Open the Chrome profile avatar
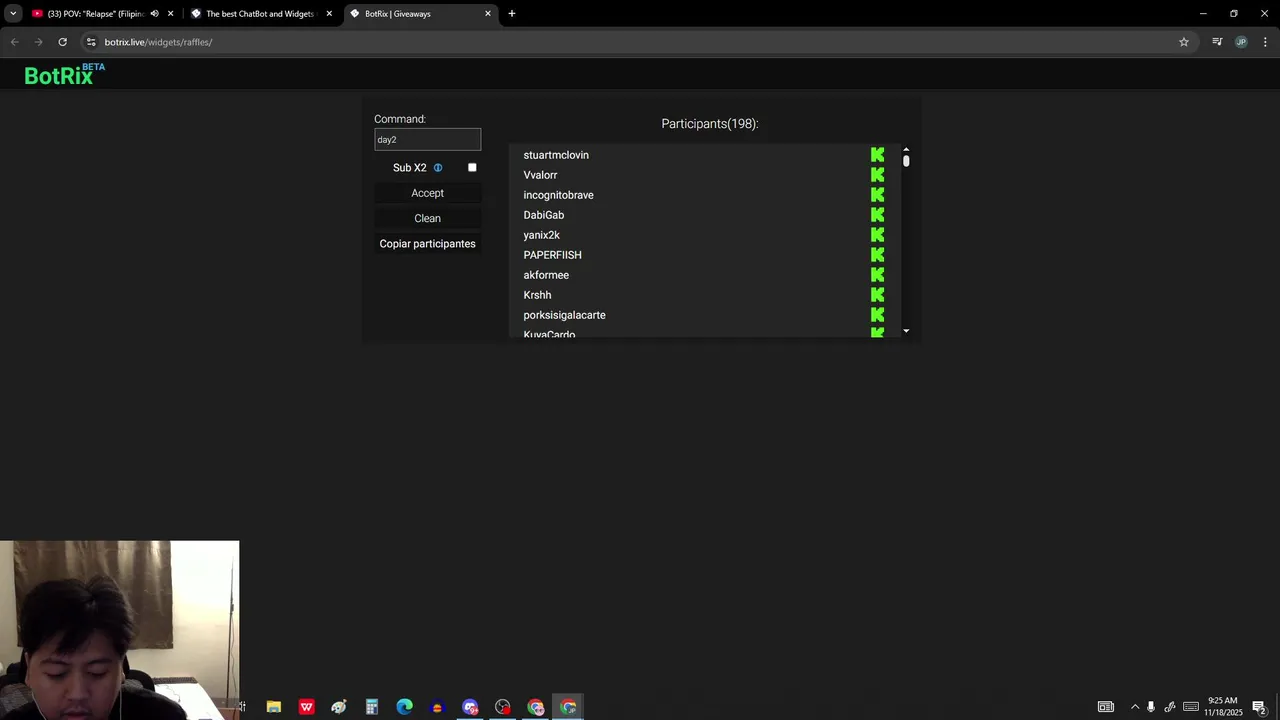1280x720 pixels. point(1241,42)
